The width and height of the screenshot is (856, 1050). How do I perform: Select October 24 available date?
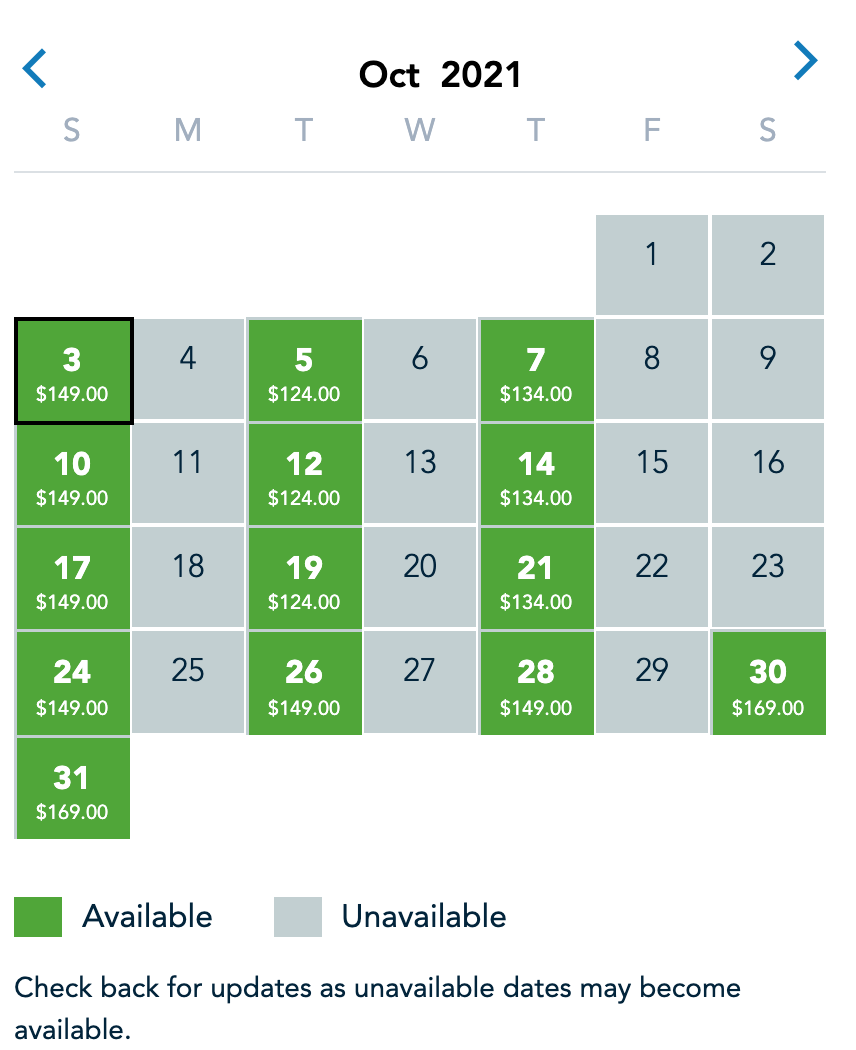[73, 683]
